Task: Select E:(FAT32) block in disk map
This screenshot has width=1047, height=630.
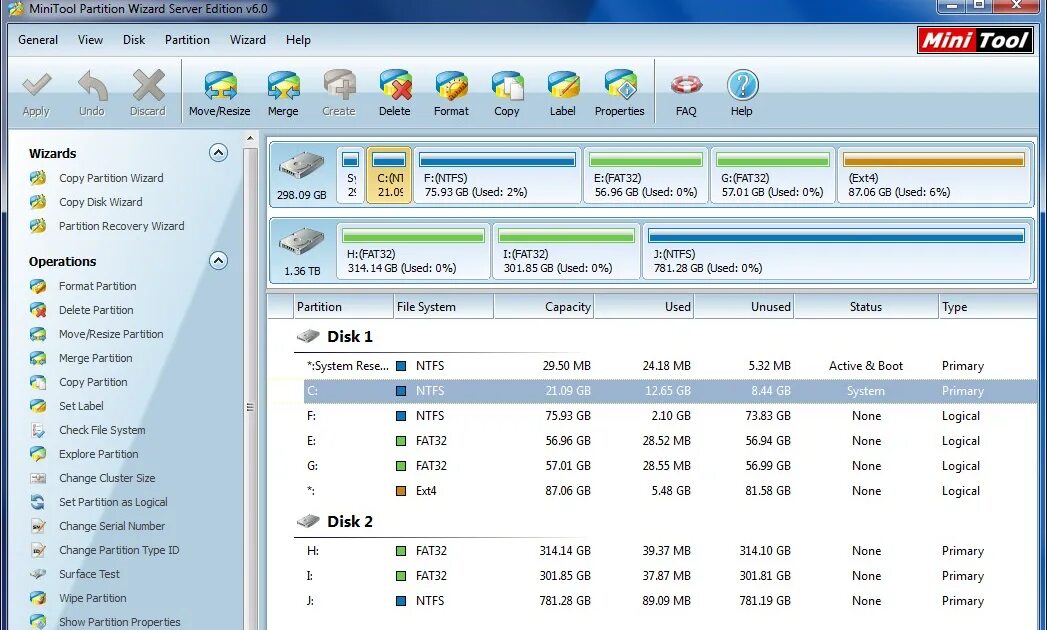Action: [x=646, y=176]
